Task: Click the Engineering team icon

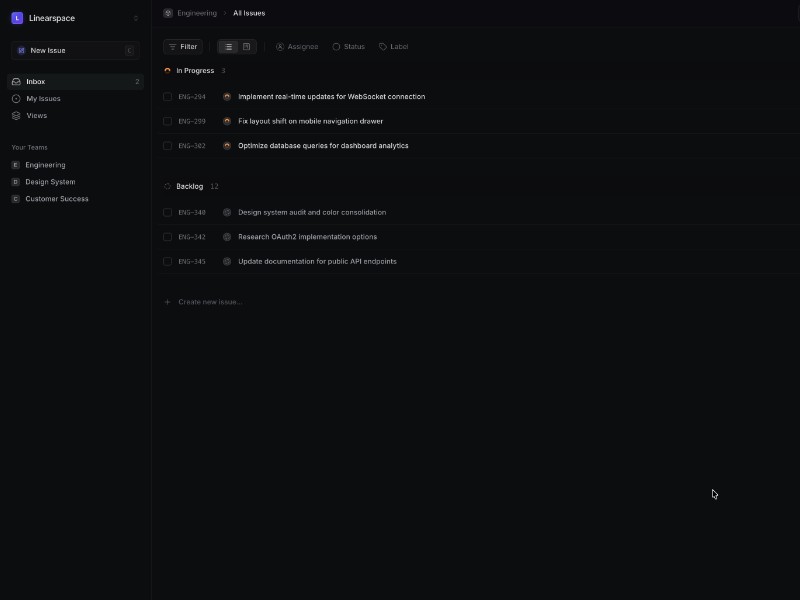Action: tap(15, 164)
